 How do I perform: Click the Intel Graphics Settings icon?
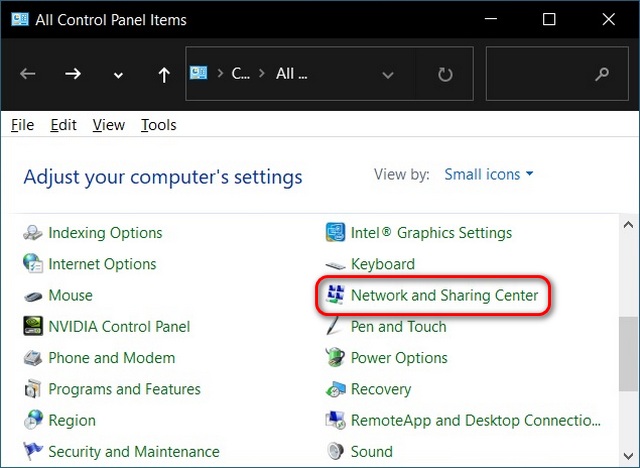pyautogui.click(x=336, y=232)
